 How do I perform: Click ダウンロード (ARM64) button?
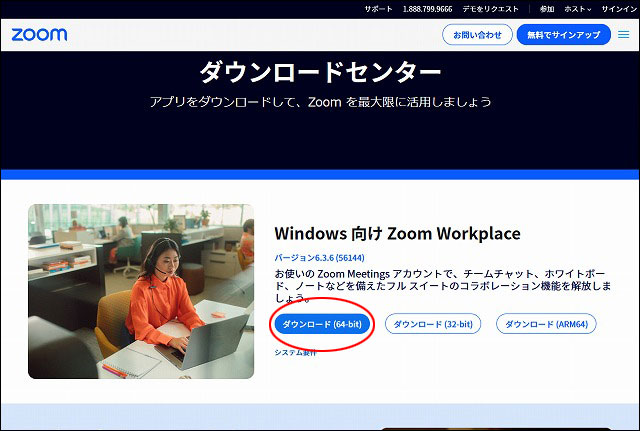pos(546,324)
